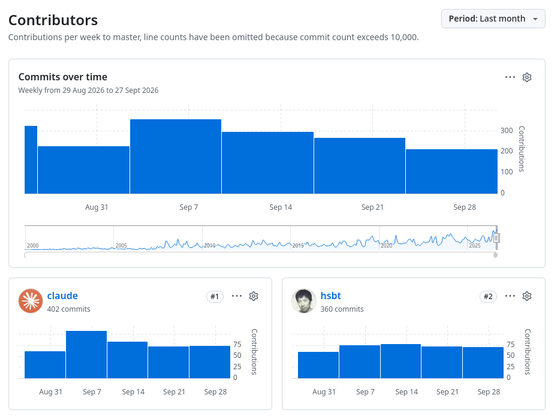Screen dimensions: 554x416
Task: Click claude's tallest Sep 7 commit bar
Action: pos(86,355)
